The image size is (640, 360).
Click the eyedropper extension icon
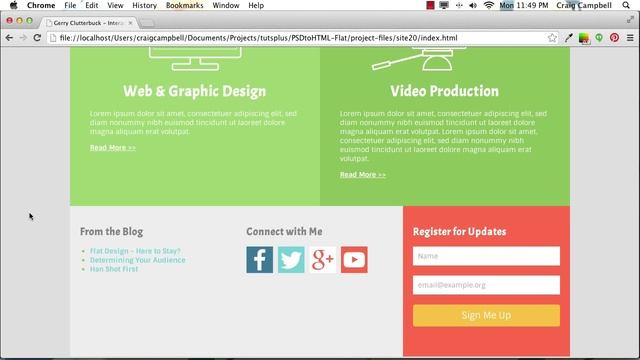tap(569, 38)
